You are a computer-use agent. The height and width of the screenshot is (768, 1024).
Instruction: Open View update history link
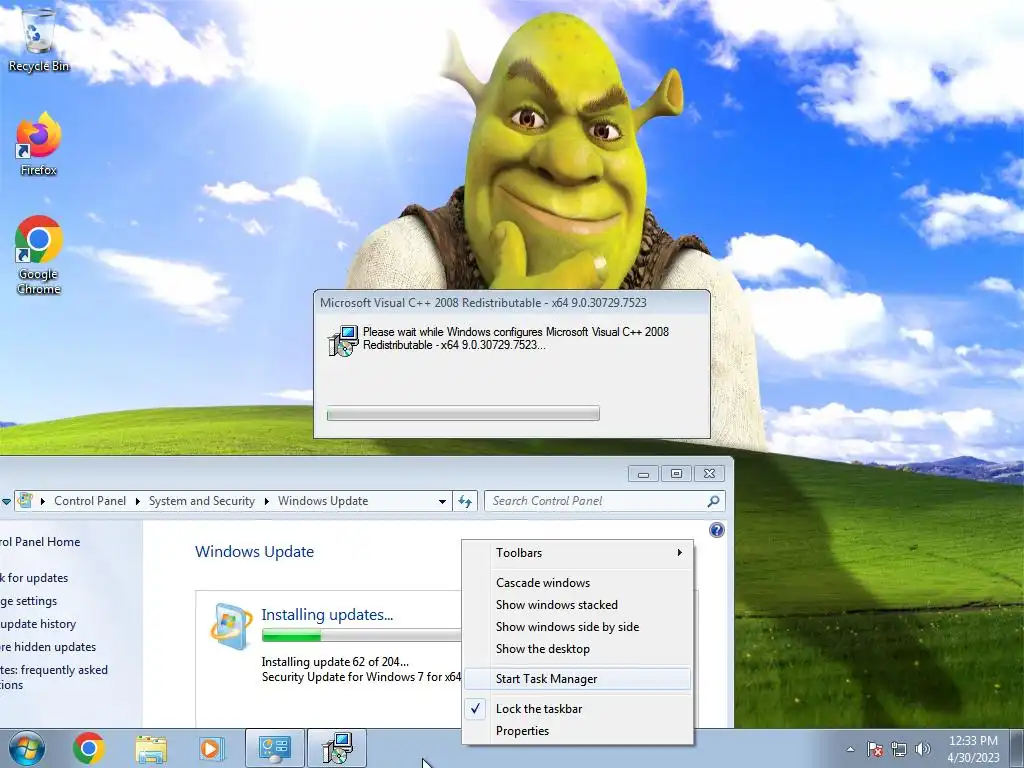pyautogui.click(x=38, y=624)
